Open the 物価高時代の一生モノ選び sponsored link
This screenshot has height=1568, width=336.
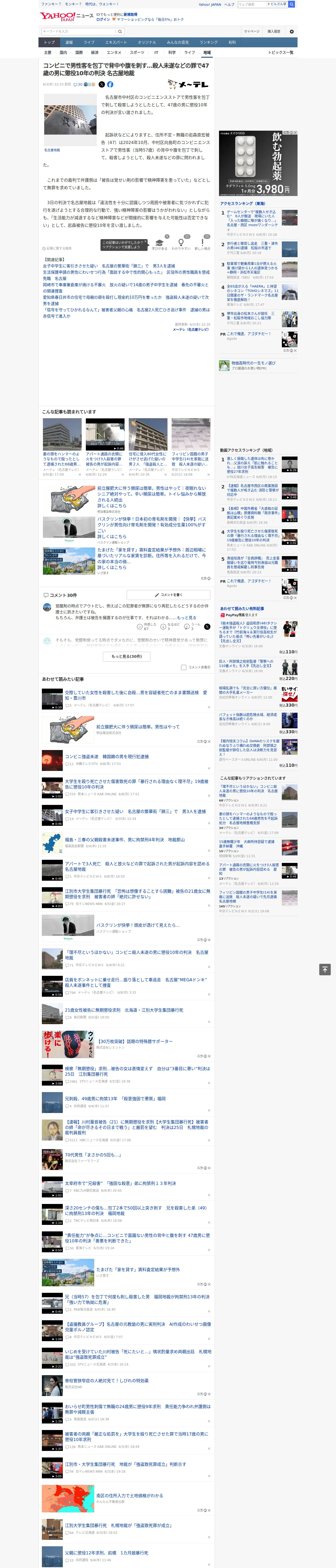point(253,364)
